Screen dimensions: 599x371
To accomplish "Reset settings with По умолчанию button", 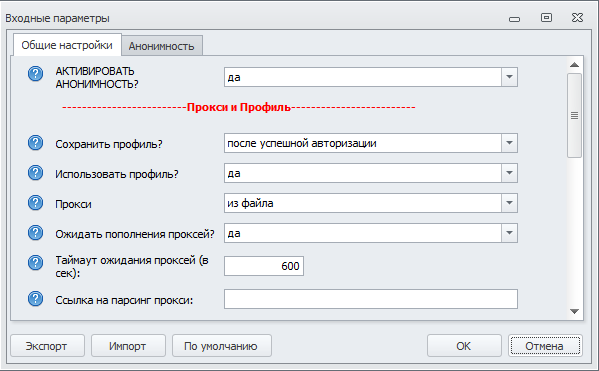I will [222, 346].
